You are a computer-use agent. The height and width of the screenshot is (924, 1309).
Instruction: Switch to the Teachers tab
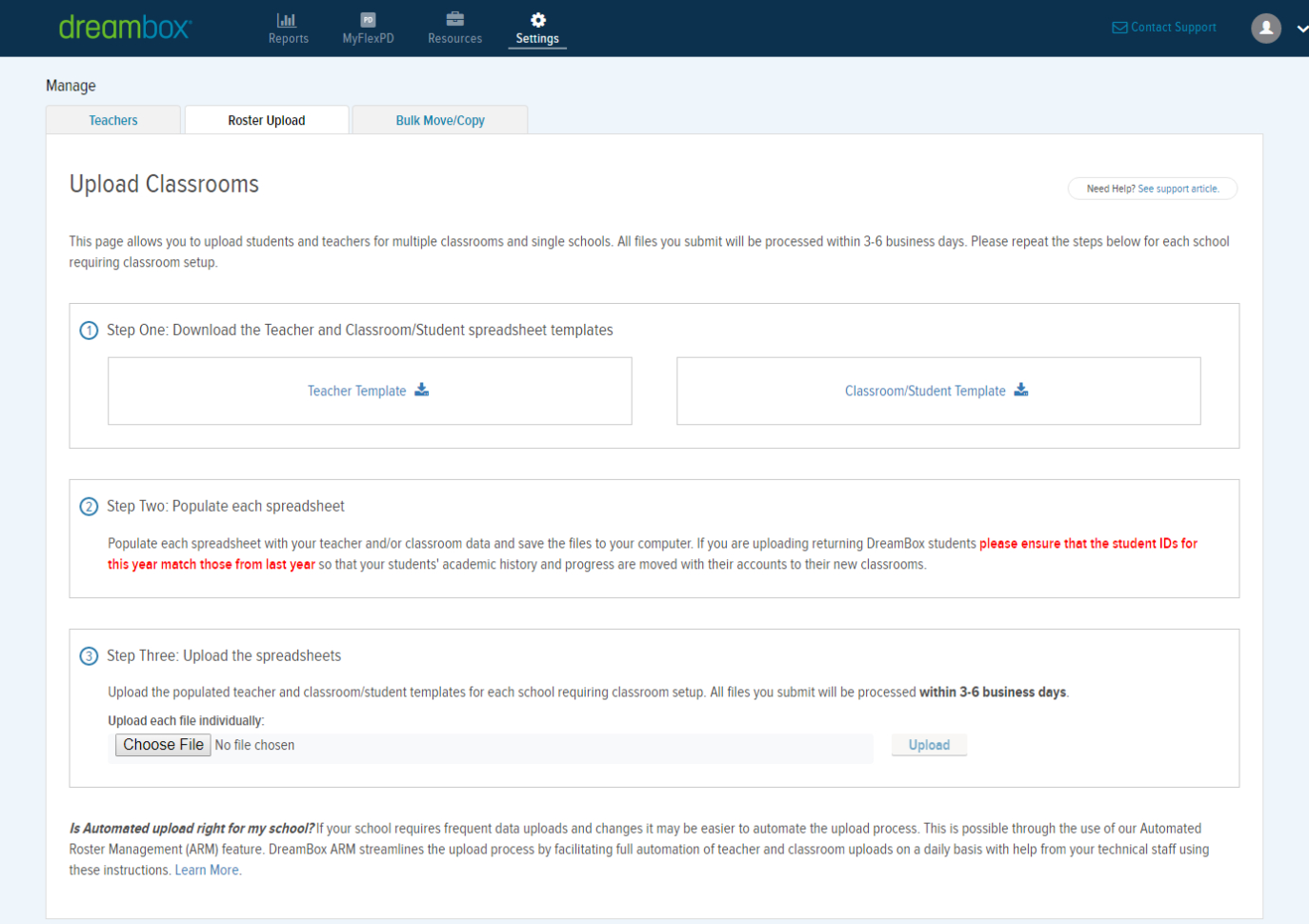pyautogui.click(x=113, y=120)
